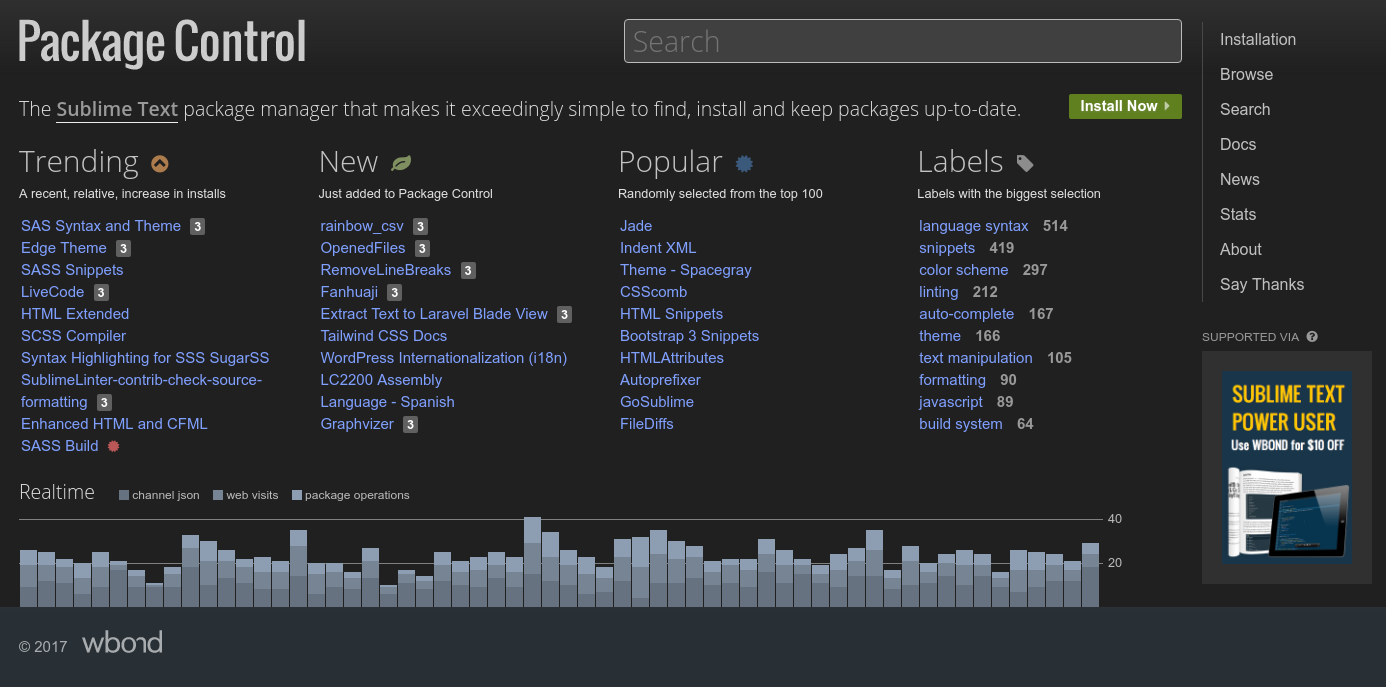The width and height of the screenshot is (1386, 687).
Task: Click the Package Control site title
Action: pyautogui.click(x=162, y=42)
